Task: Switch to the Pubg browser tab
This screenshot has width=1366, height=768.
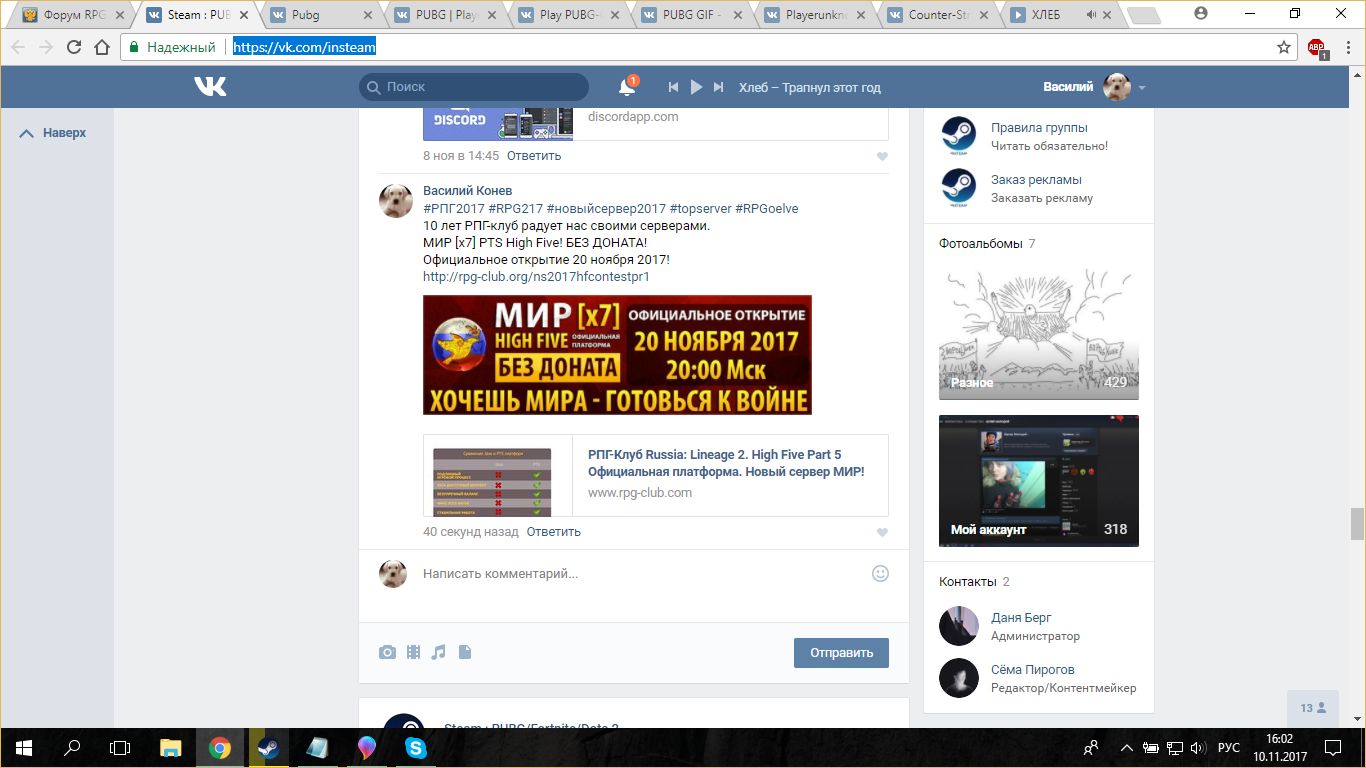Action: (318, 15)
